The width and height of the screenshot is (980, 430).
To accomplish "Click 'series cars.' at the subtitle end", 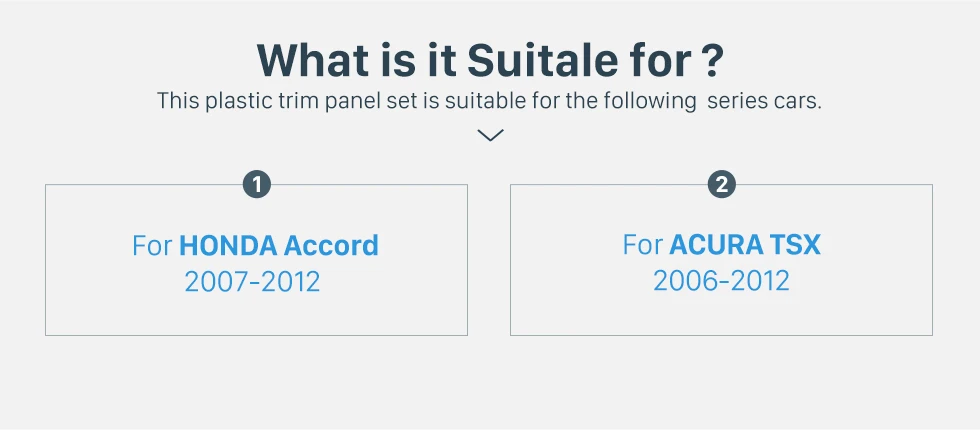I will (x=764, y=101).
